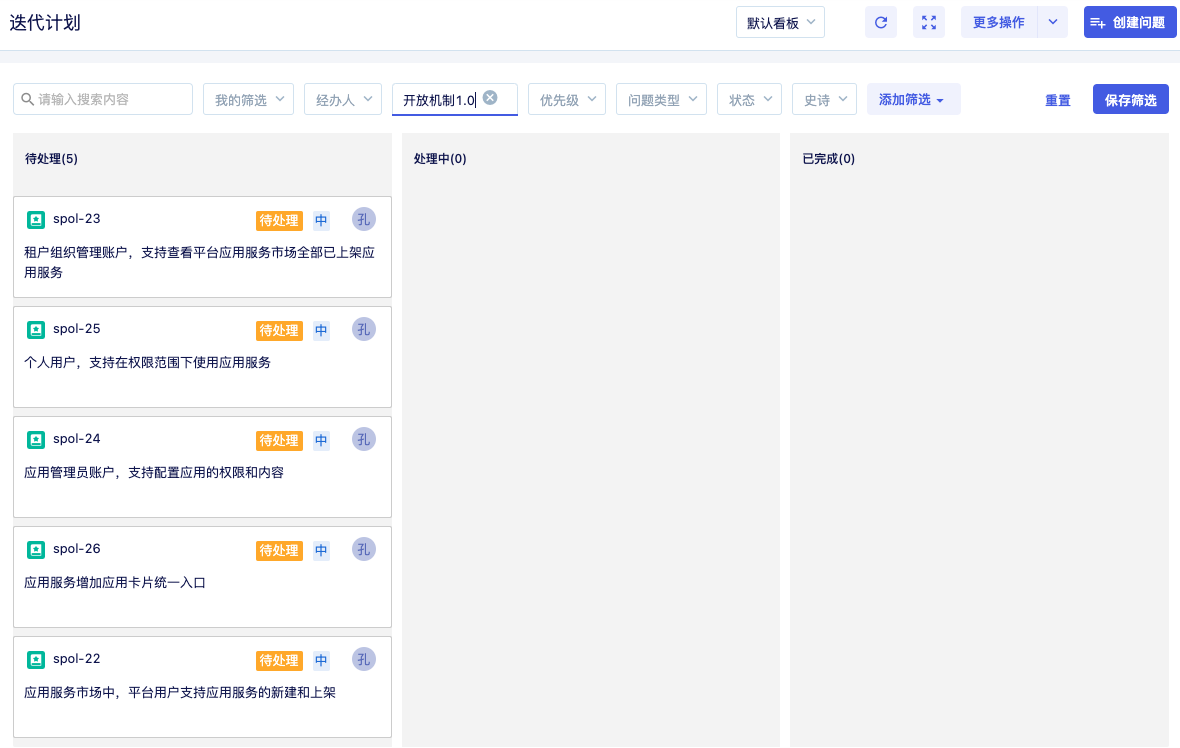Click the refresh board icon
Image resolution: width=1180 pixels, height=748 pixels.
click(x=880, y=23)
